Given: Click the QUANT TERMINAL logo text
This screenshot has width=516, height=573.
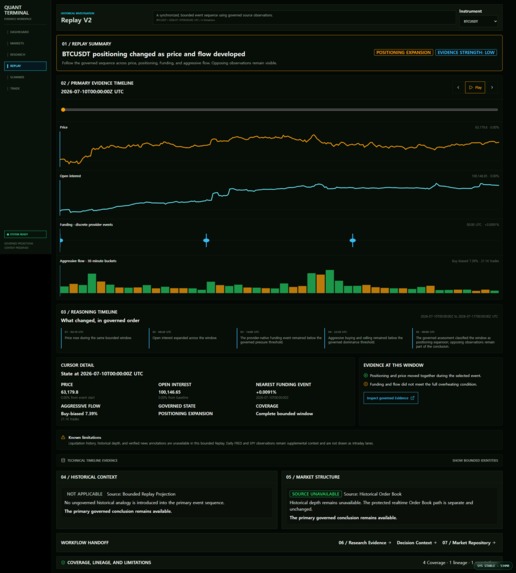Looking at the screenshot, I should tap(16, 10).
